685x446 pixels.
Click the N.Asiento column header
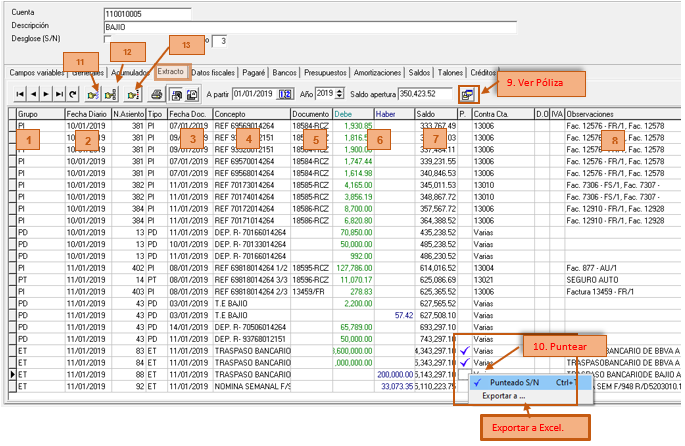128,114
